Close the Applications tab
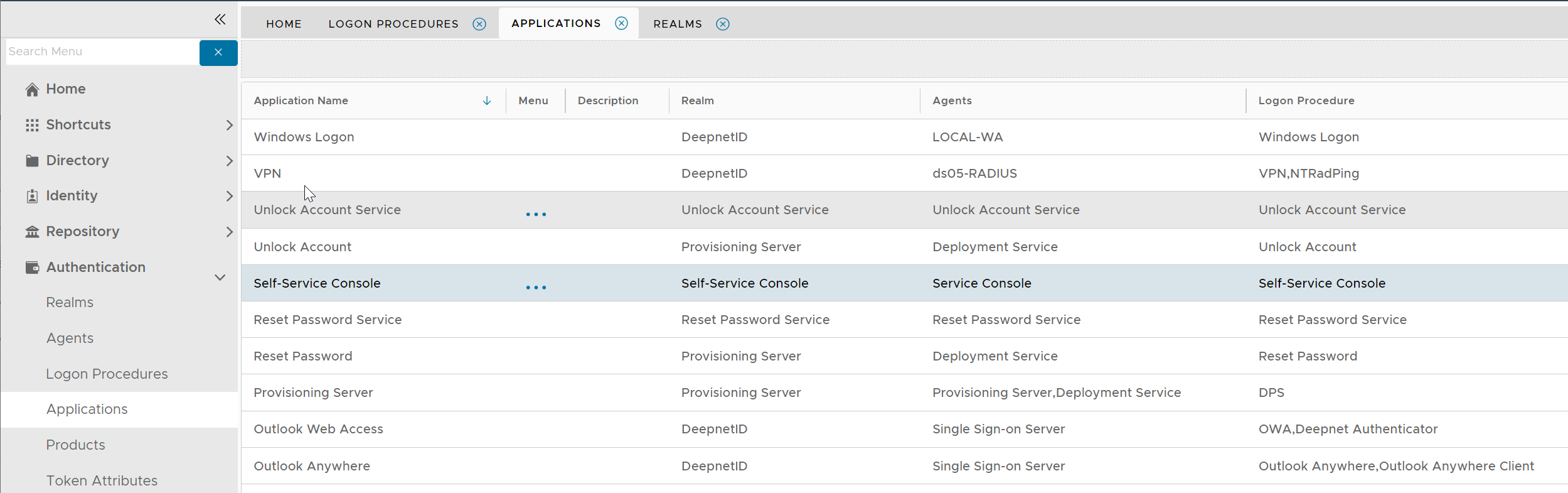1568x493 pixels. pyautogui.click(x=621, y=23)
